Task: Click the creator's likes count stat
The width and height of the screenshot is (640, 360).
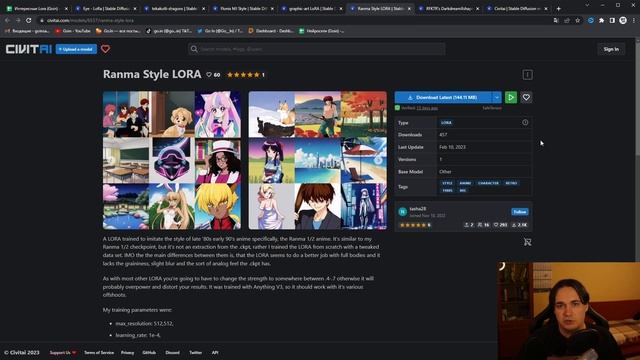Action: tap(500, 225)
